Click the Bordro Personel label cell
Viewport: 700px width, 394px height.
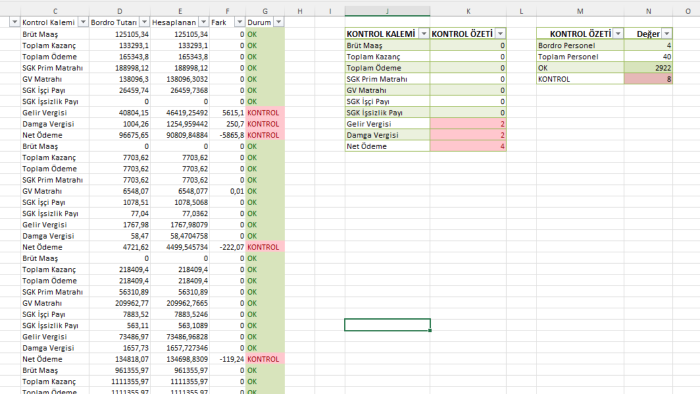point(580,45)
